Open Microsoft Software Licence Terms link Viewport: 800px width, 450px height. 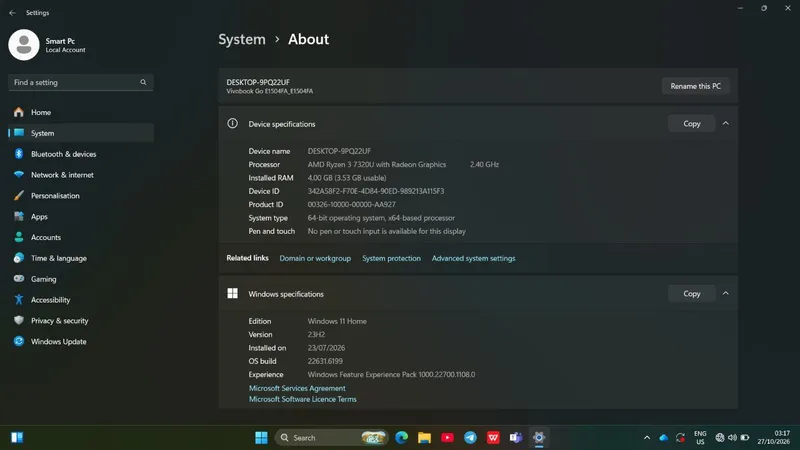[303, 399]
